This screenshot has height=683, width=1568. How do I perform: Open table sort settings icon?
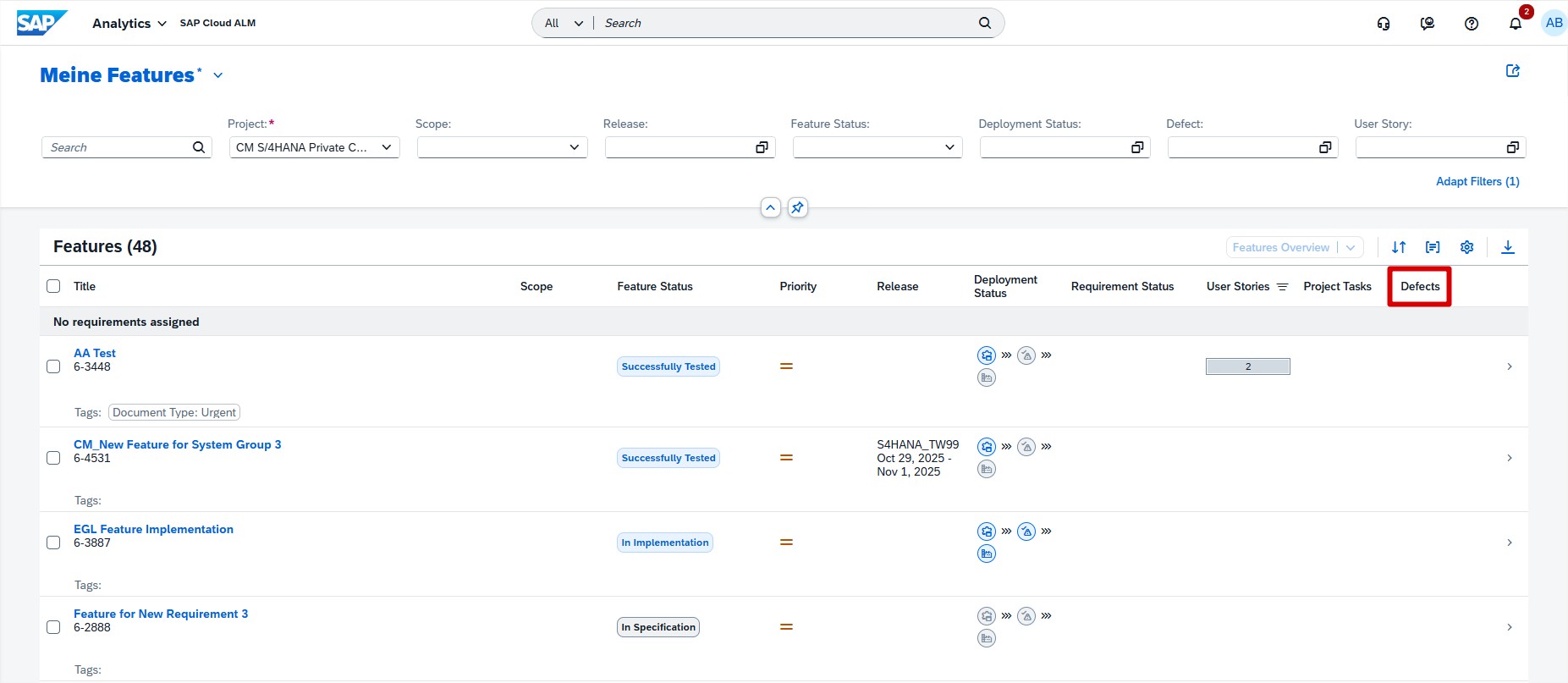[1398, 247]
